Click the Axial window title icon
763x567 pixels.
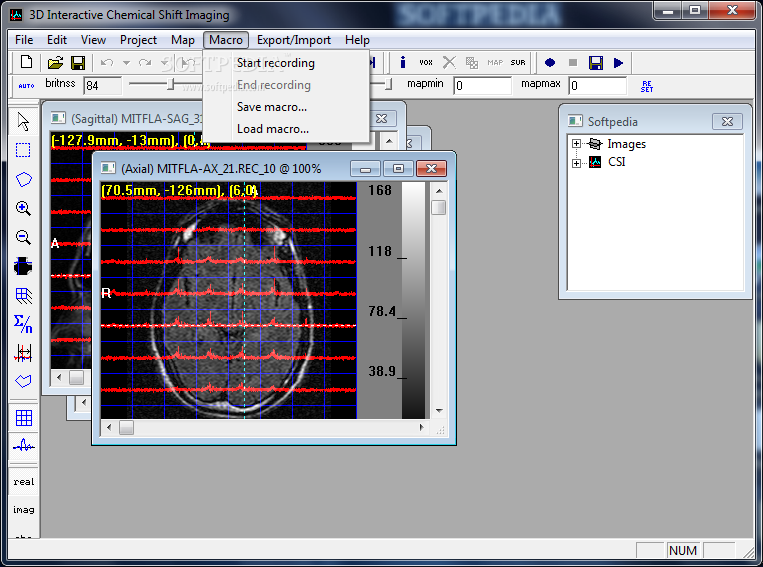click(x=108, y=168)
